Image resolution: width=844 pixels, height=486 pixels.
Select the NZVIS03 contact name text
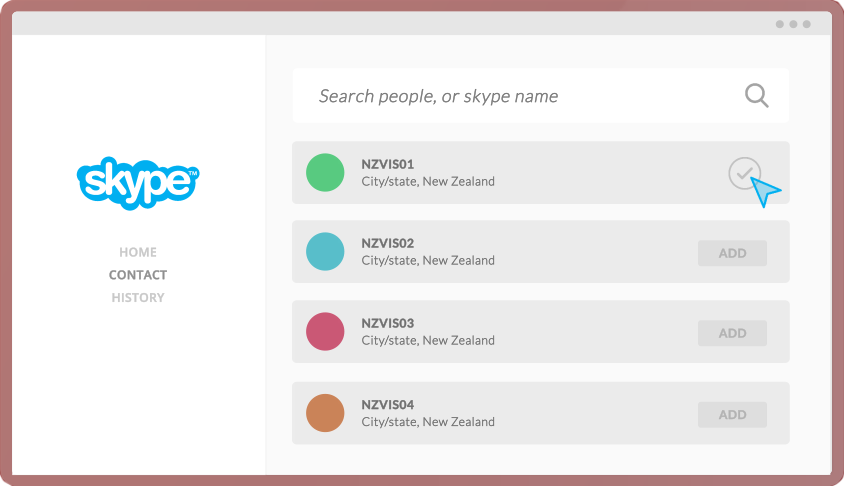coord(387,323)
